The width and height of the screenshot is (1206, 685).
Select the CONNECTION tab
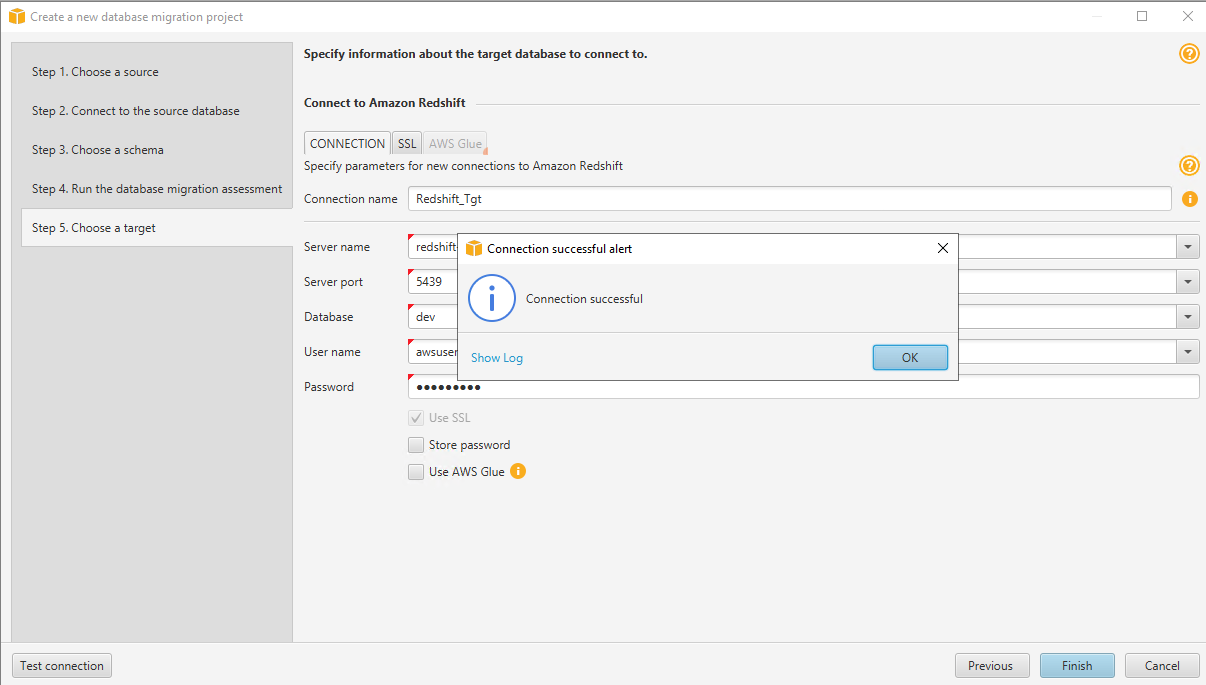(347, 144)
